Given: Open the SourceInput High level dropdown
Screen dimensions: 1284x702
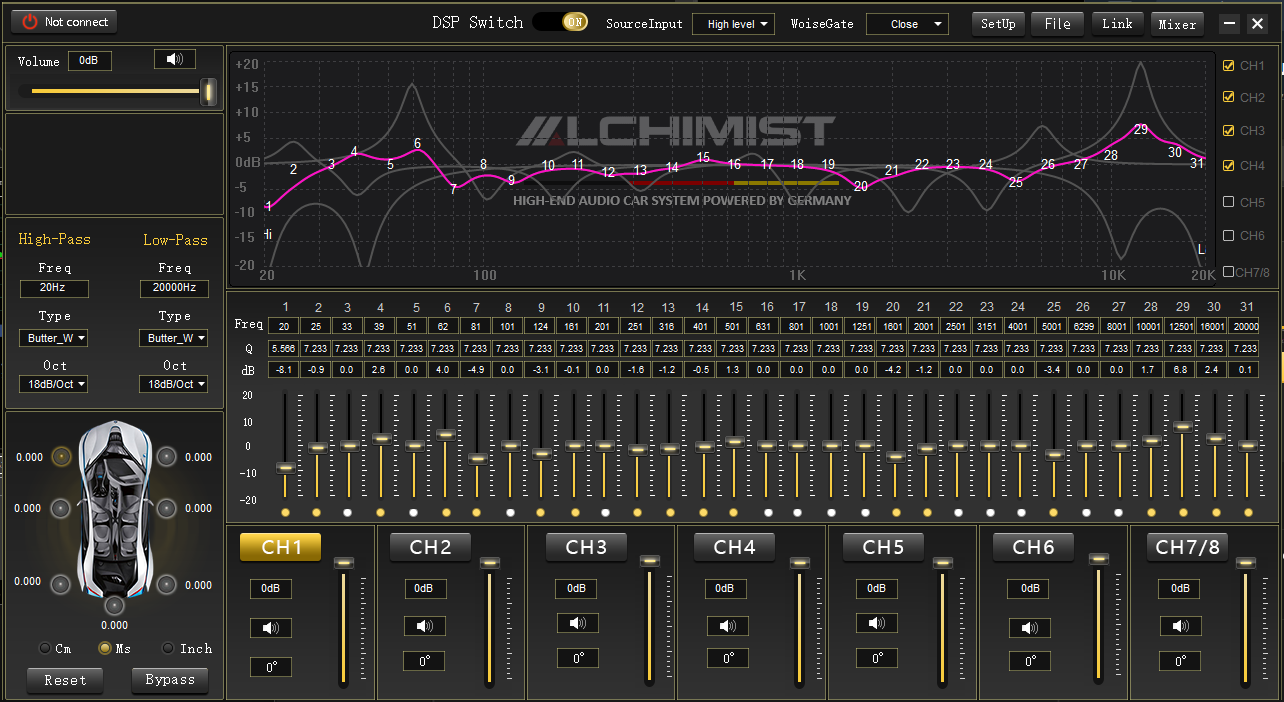Looking at the screenshot, I should [x=733, y=24].
